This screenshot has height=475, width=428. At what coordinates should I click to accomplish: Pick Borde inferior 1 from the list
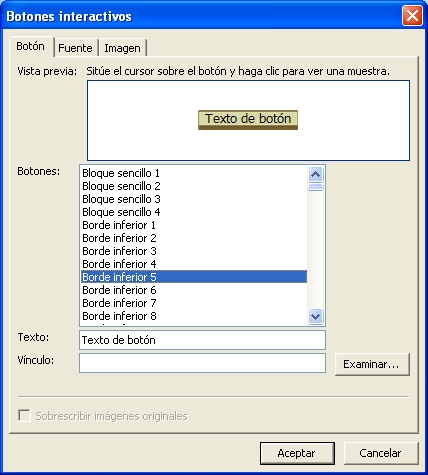click(194, 225)
